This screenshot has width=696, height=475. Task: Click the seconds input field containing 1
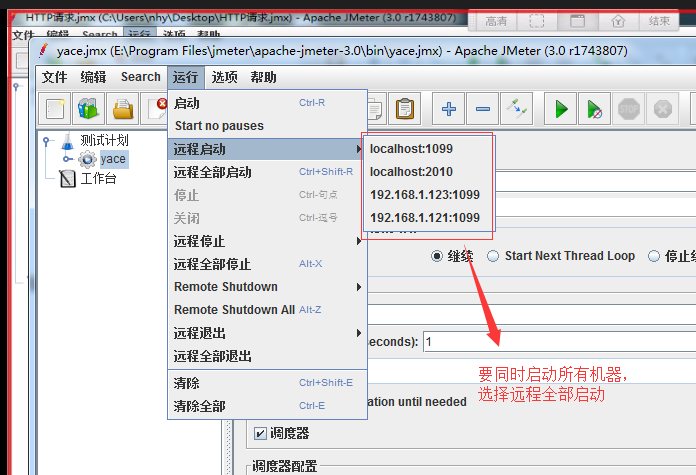tap(560, 342)
